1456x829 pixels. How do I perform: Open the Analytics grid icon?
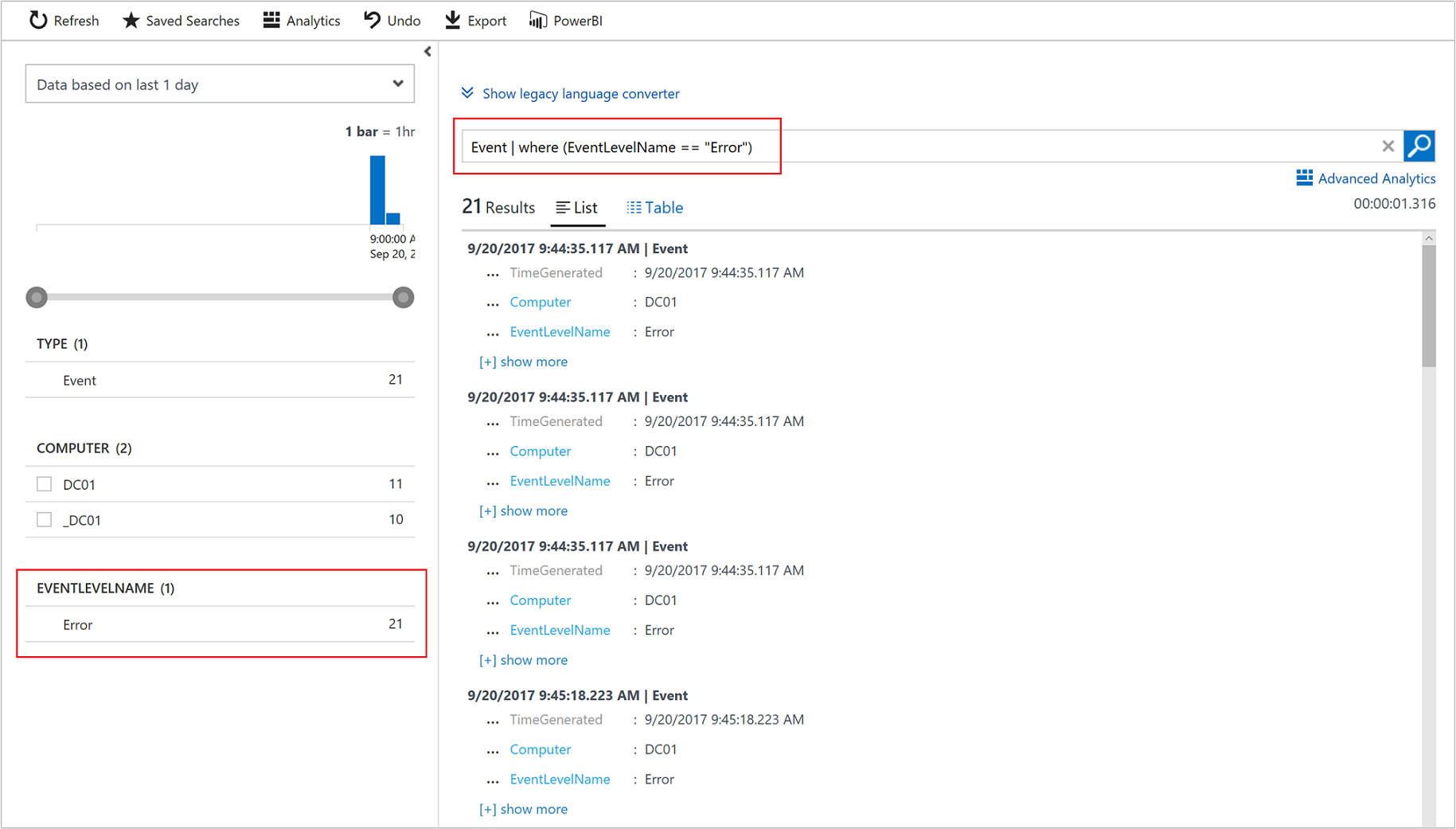coord(271,20)
